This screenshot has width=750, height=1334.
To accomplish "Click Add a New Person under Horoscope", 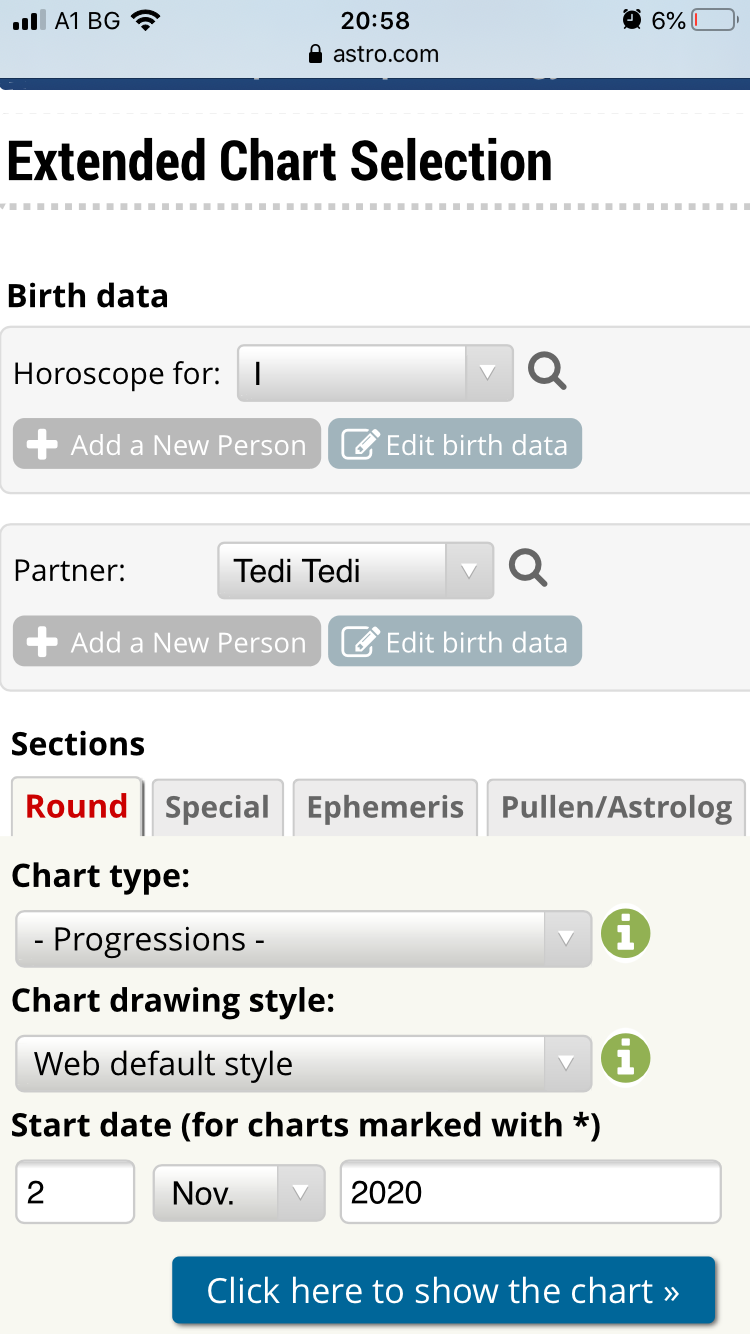I will (x=167, y=444).
